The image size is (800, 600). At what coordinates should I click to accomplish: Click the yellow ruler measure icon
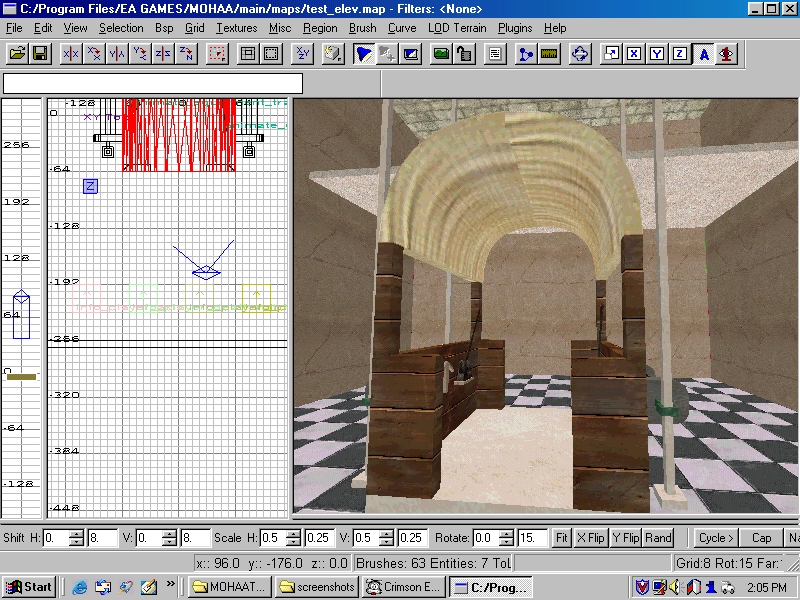[x=548, y=54]
